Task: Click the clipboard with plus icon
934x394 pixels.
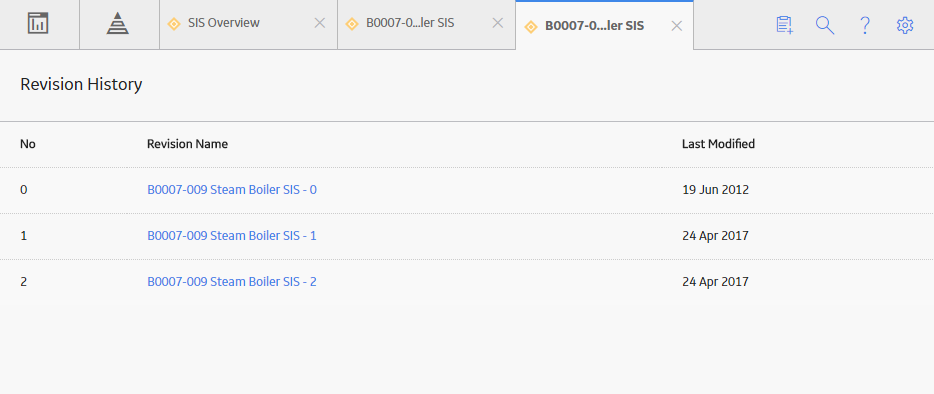Action: pos(784,25)
